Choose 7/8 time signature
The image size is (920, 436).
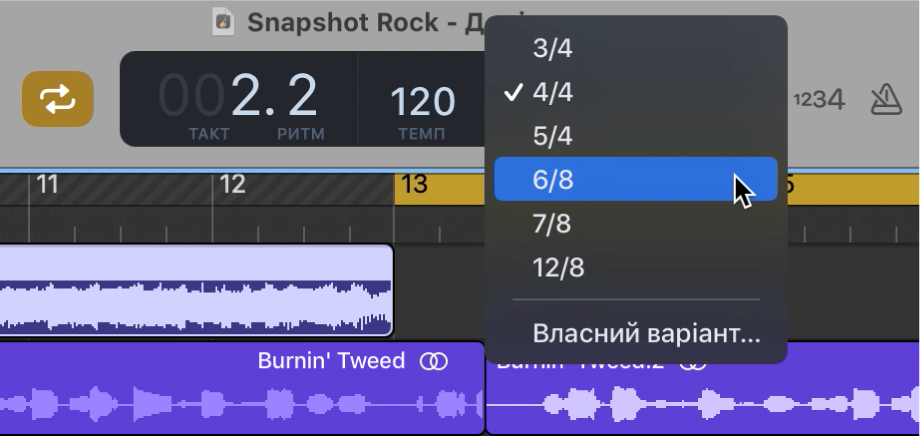553,224
